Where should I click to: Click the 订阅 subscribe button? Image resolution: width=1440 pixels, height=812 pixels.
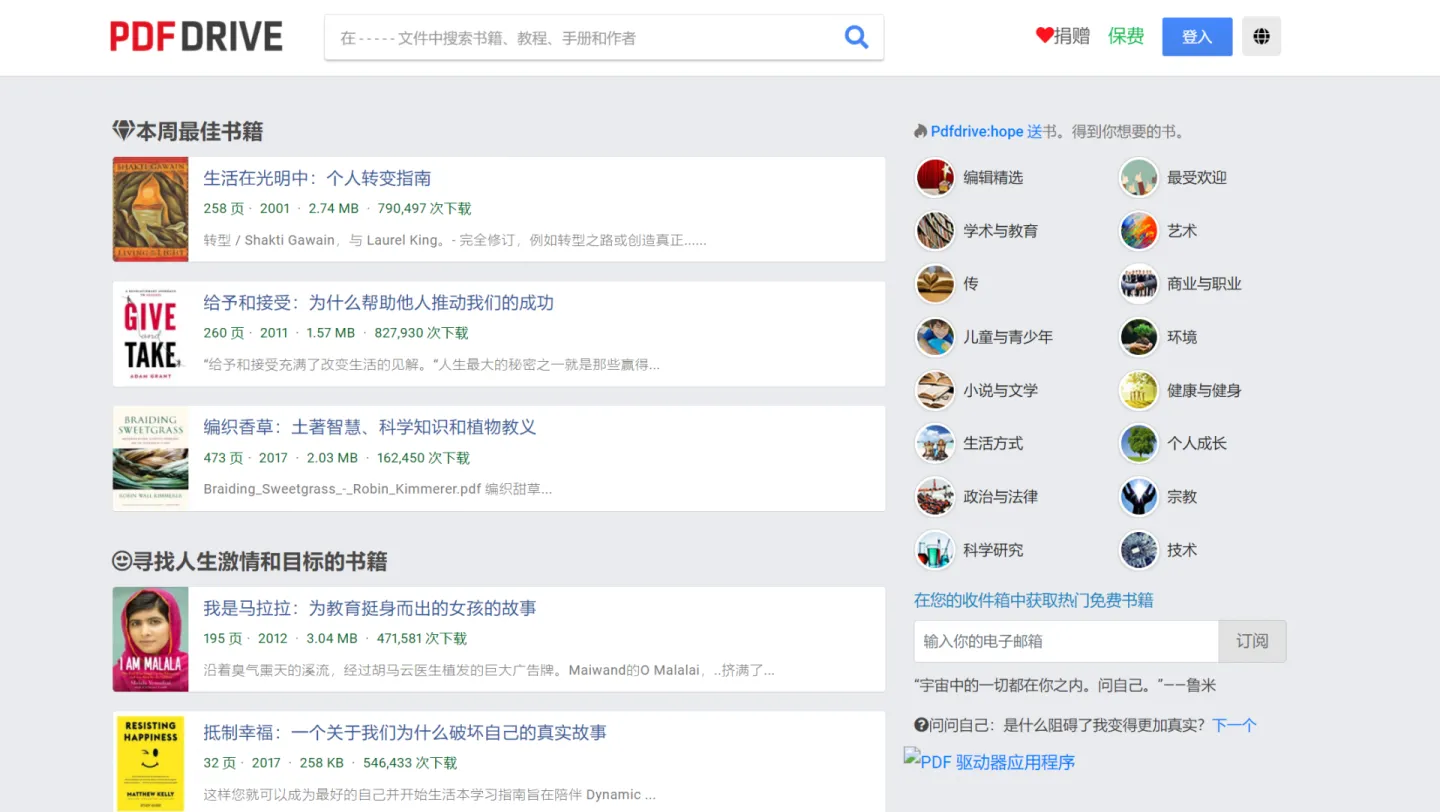coord(1252,641)
